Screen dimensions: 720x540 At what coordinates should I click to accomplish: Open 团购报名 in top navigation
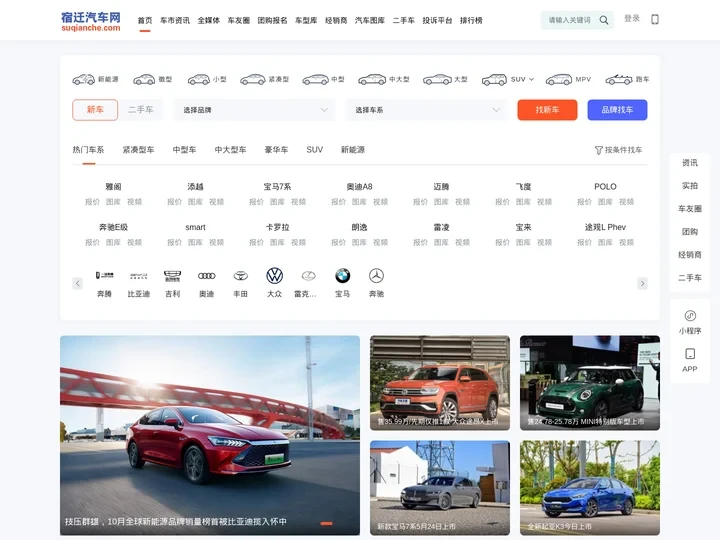click(272, 20)
